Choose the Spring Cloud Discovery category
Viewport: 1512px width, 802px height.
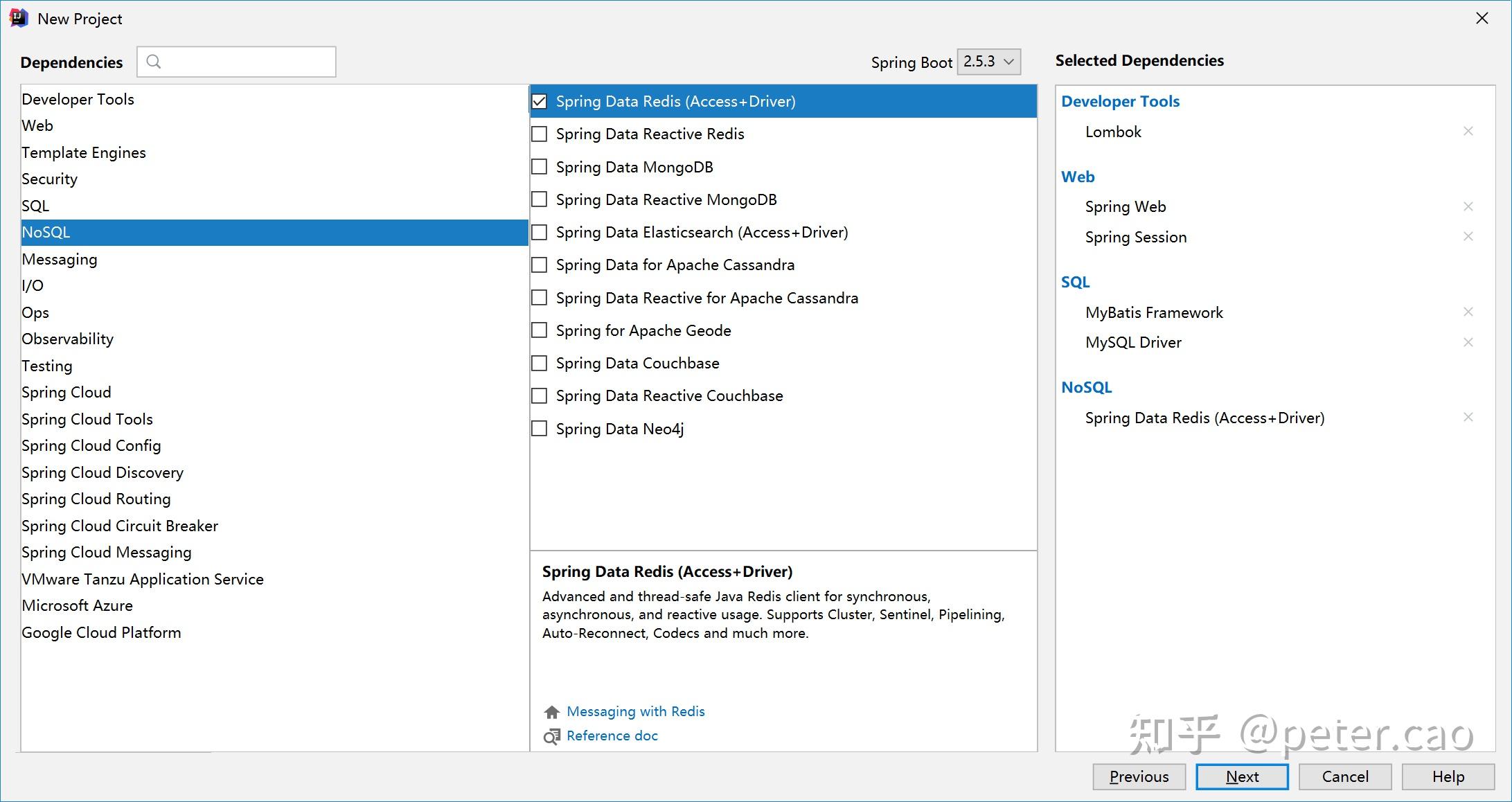click(x=103, y=472)
